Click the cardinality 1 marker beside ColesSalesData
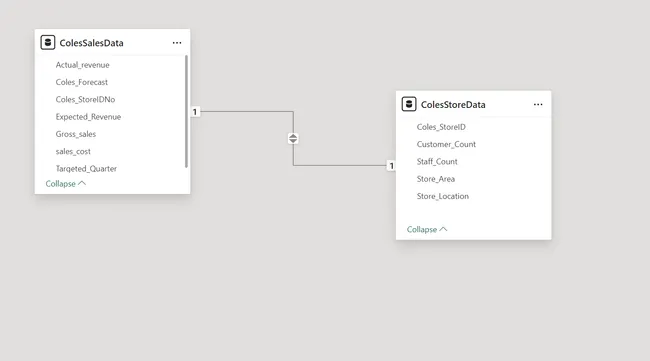Screen dimensions: 650x361 195,112
